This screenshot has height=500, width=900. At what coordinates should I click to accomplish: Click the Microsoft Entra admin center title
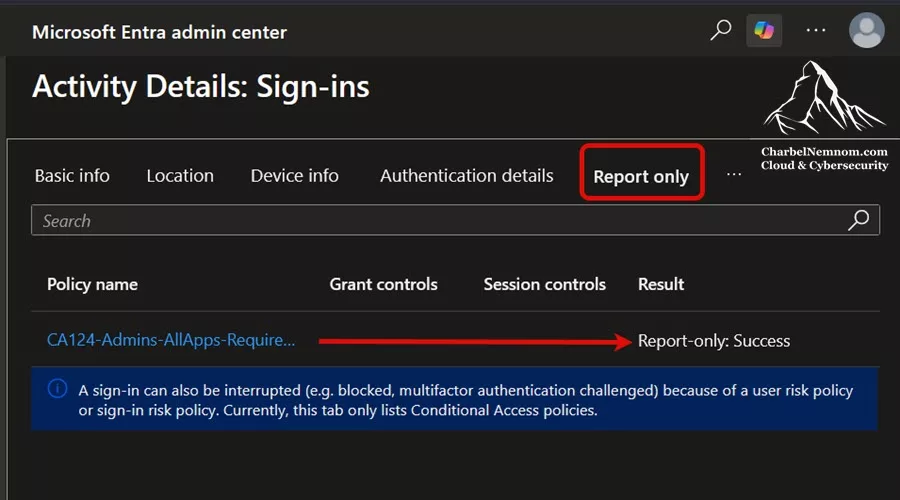click(160, 32)
